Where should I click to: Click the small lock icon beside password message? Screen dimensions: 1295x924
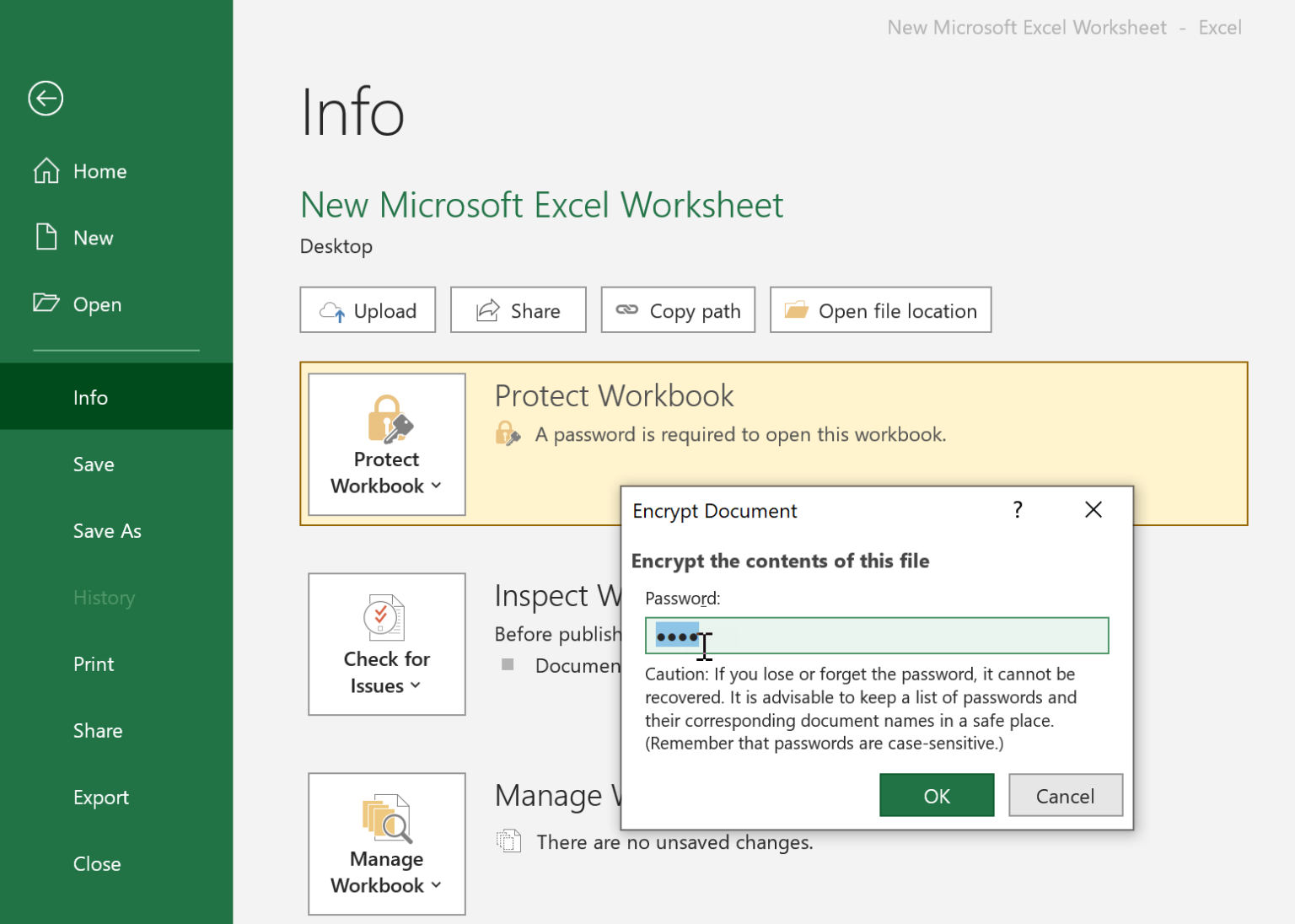[508, 433]
